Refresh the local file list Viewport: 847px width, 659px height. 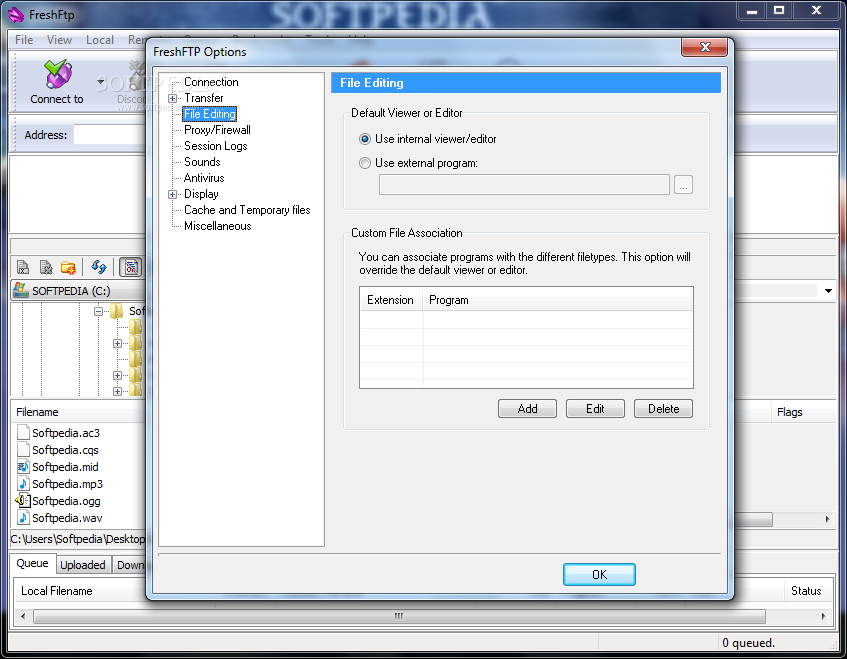(x=99, y=267)
